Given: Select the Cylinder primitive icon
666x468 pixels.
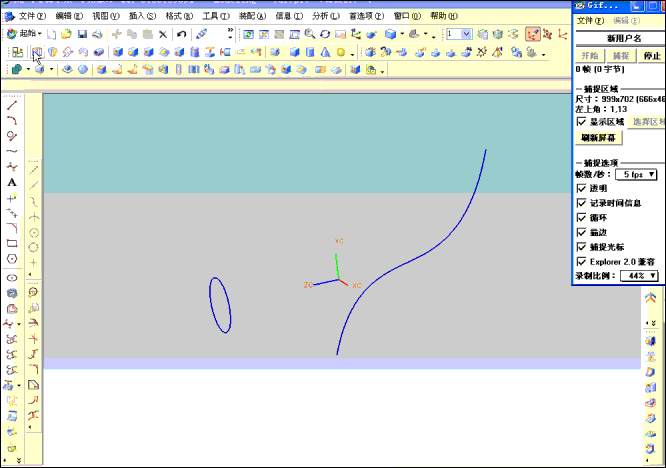Looking at the screenshot, I should (310, 52).
